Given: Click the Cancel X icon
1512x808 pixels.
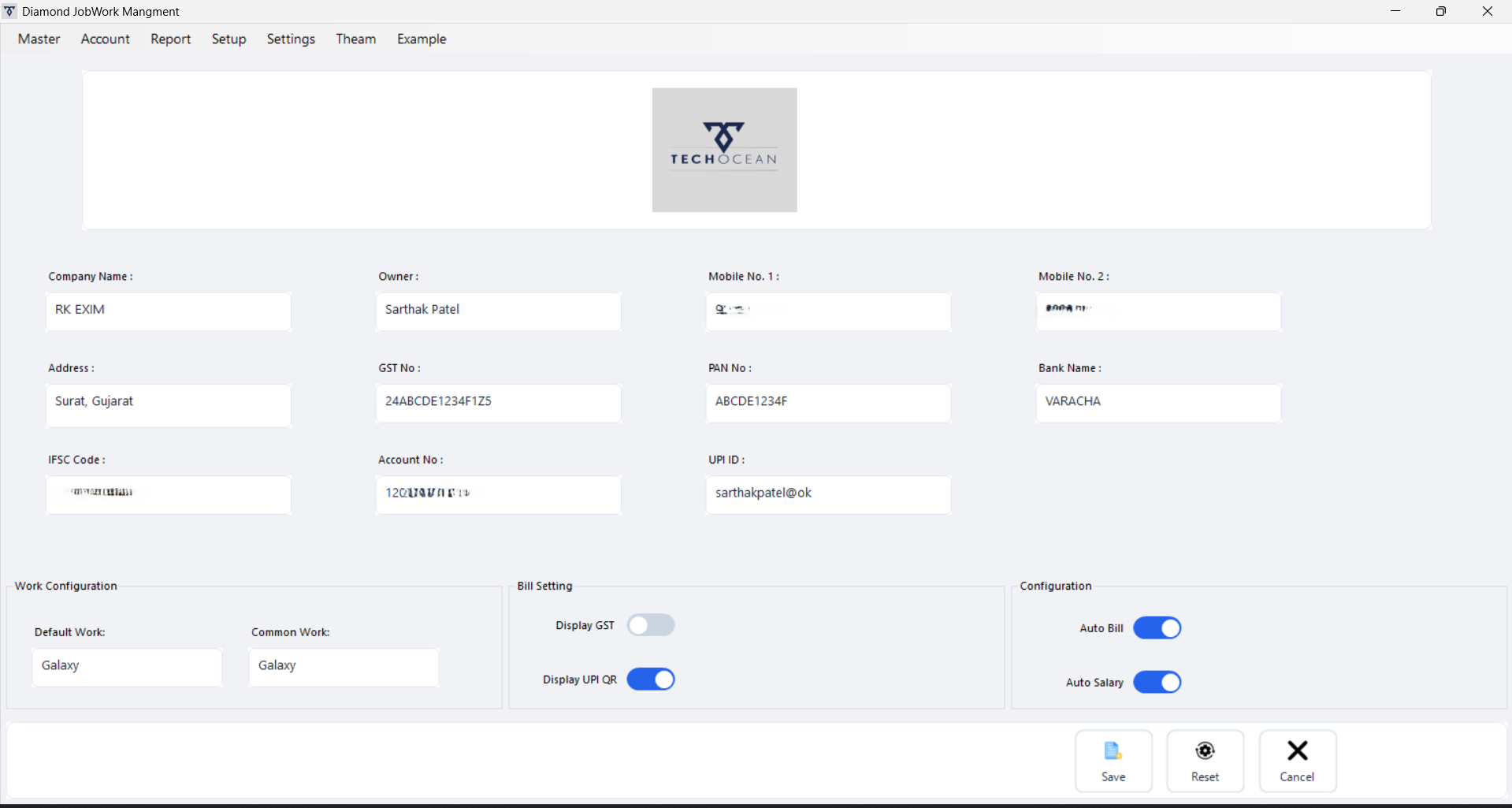Looking at the screenshot, I should click(x=1297, y=750).
